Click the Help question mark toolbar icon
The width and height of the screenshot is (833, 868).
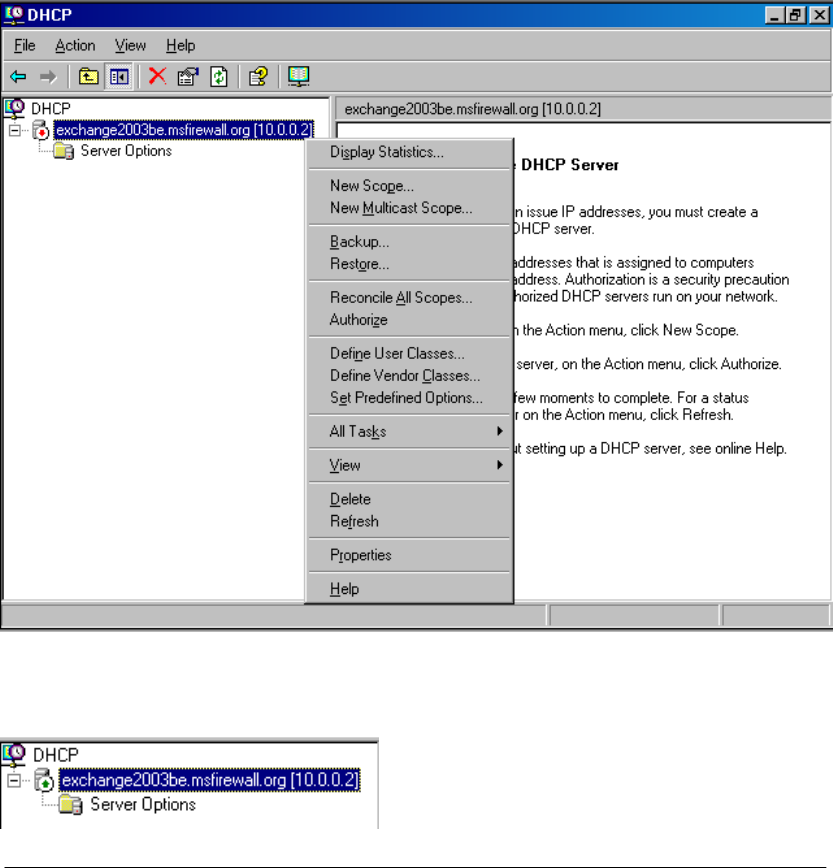coord(258,76)
